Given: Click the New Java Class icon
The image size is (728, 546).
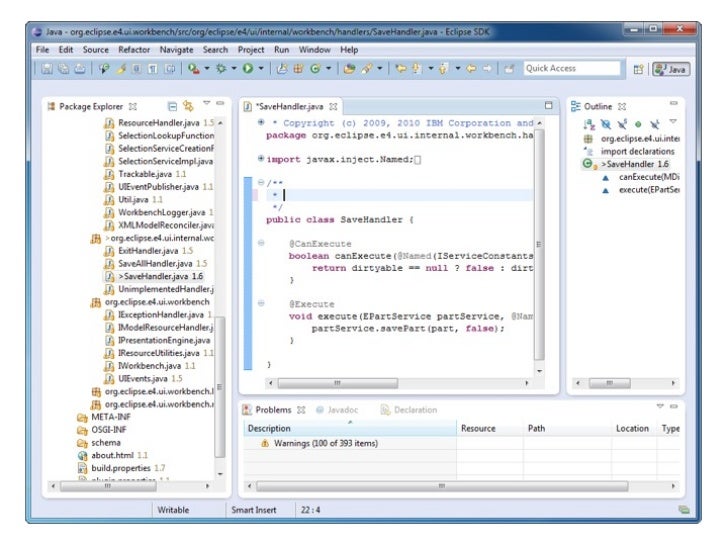Looking at the screenshot, I should [315, 69].
